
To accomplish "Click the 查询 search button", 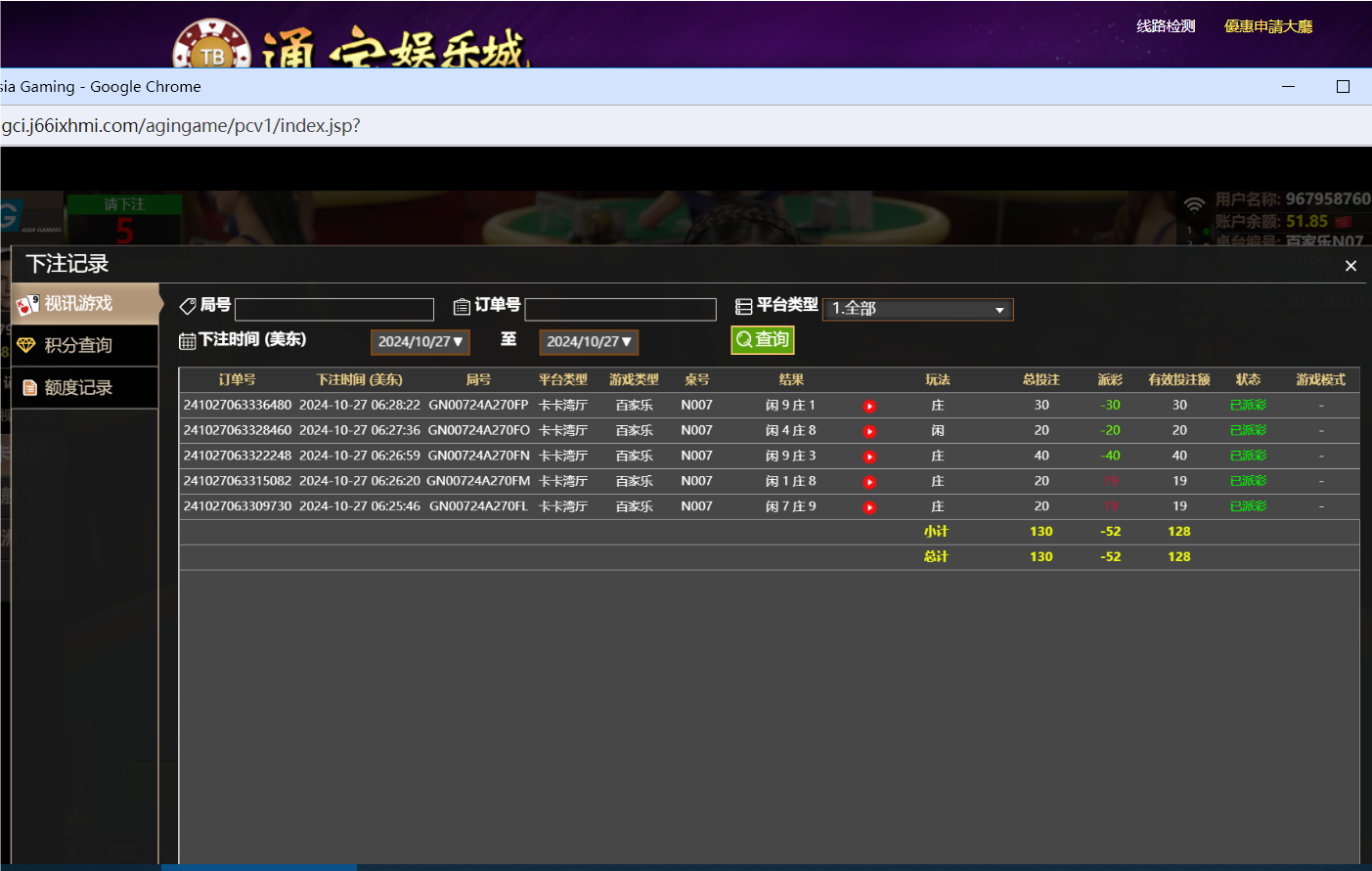I will point(763,340).
